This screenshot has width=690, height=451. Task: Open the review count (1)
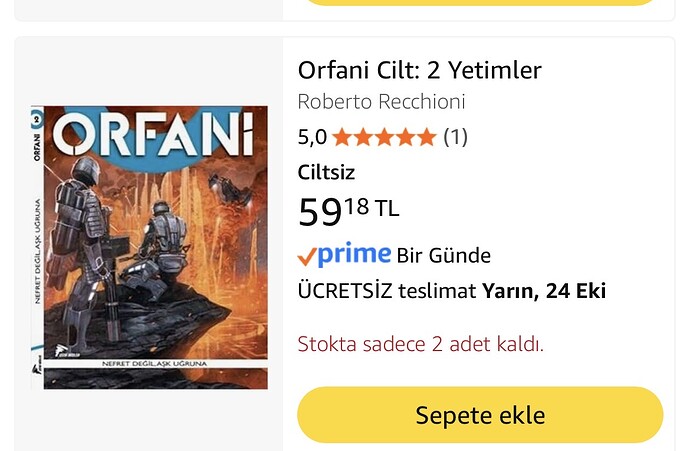(x=455, y=137)
